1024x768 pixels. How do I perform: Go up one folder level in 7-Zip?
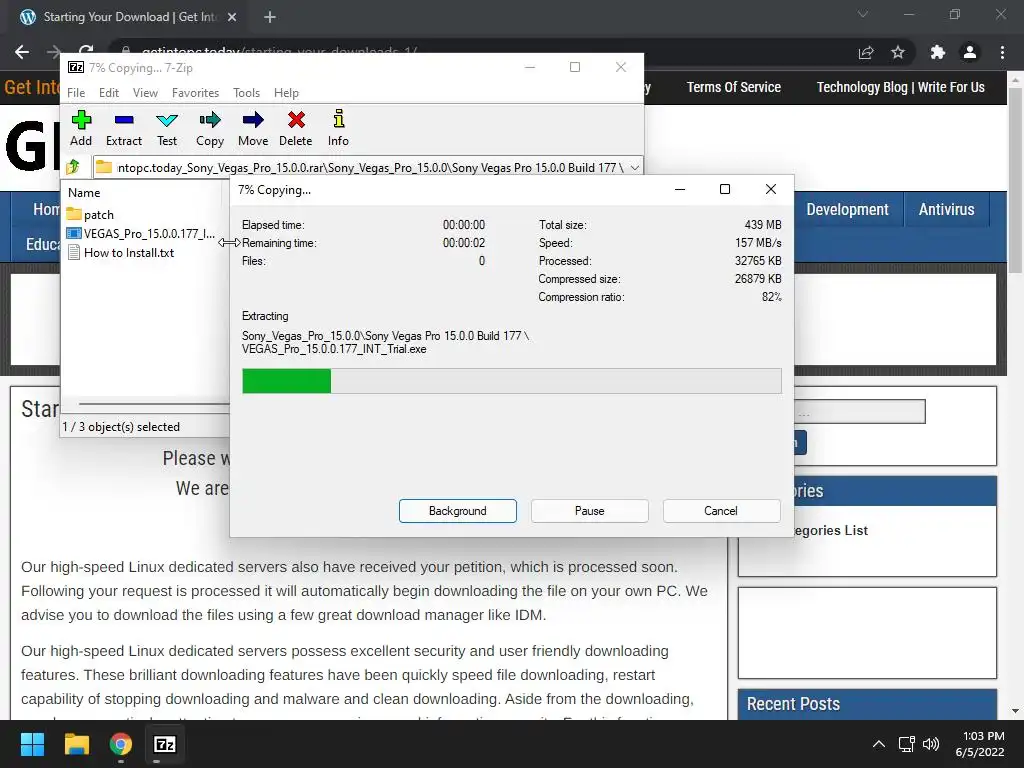[x=73, y=167]
